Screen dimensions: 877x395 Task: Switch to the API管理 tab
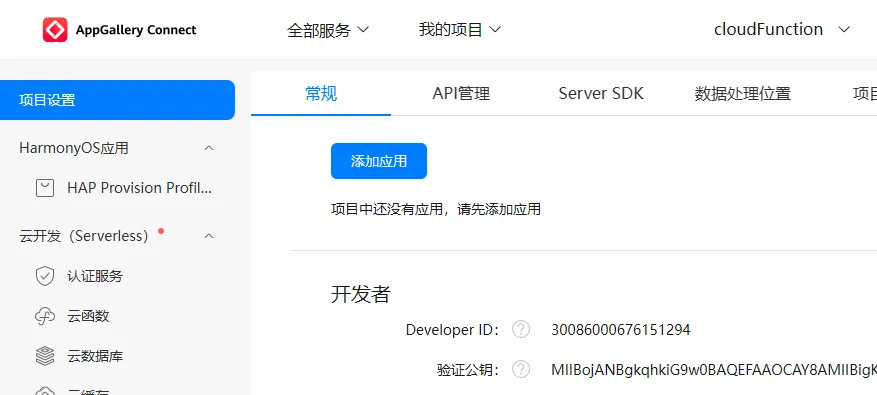click(x=461, y=93)
